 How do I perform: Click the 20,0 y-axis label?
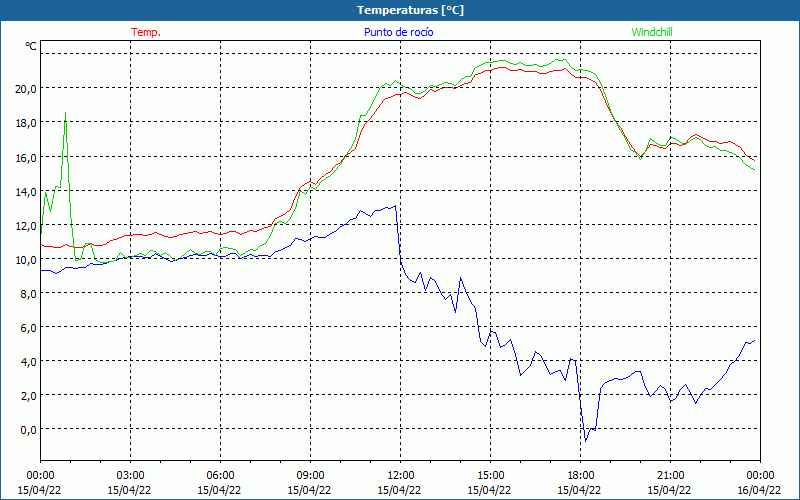pos(26,88)
